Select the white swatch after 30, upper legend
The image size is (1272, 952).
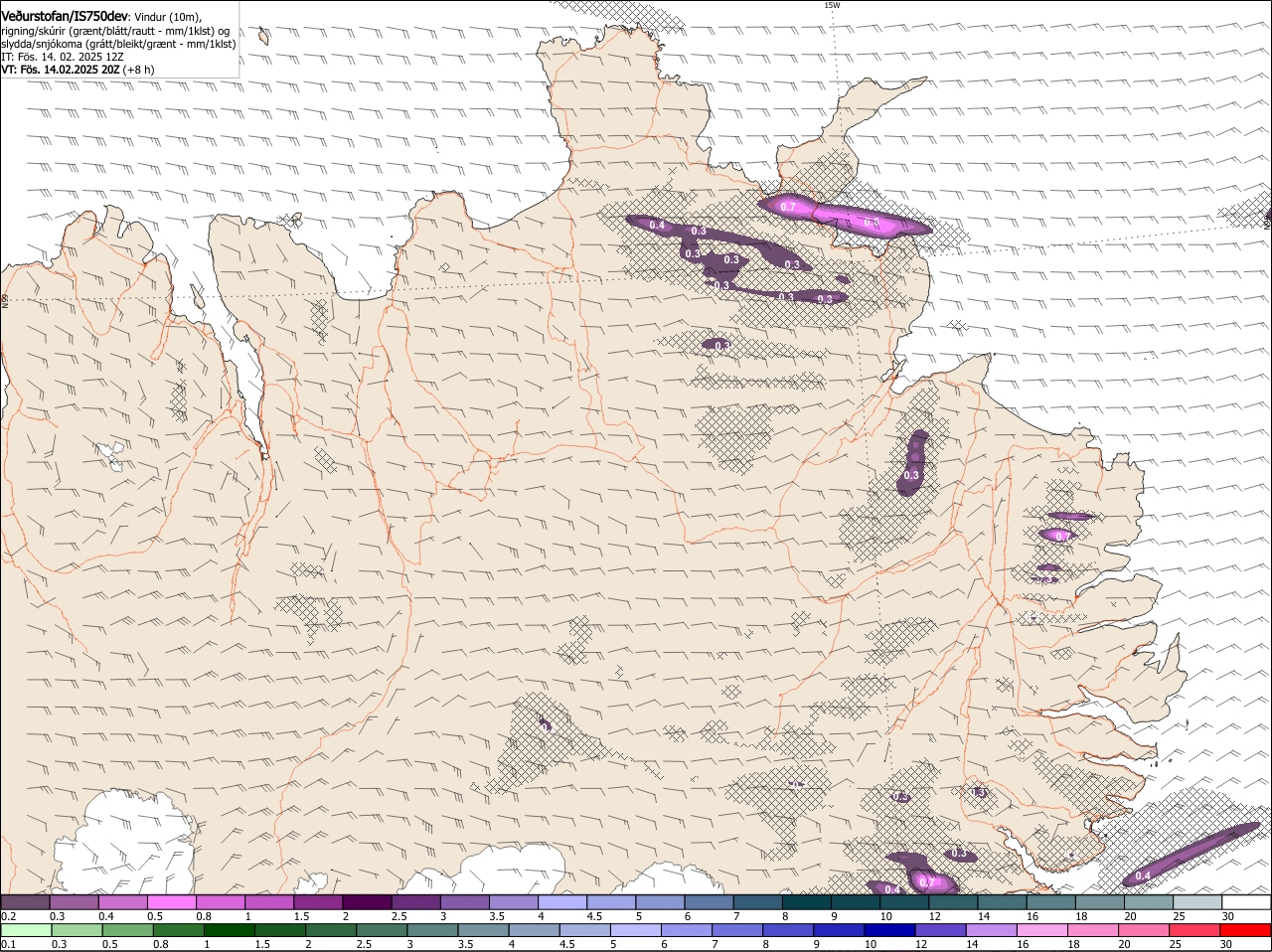pos(1247,902)
